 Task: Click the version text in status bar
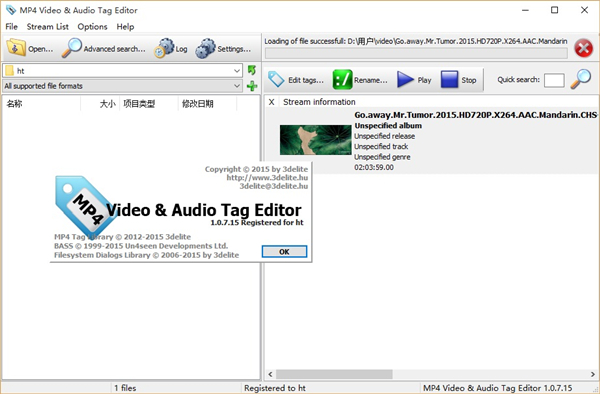pyautogui.click(x=497, y=388)
